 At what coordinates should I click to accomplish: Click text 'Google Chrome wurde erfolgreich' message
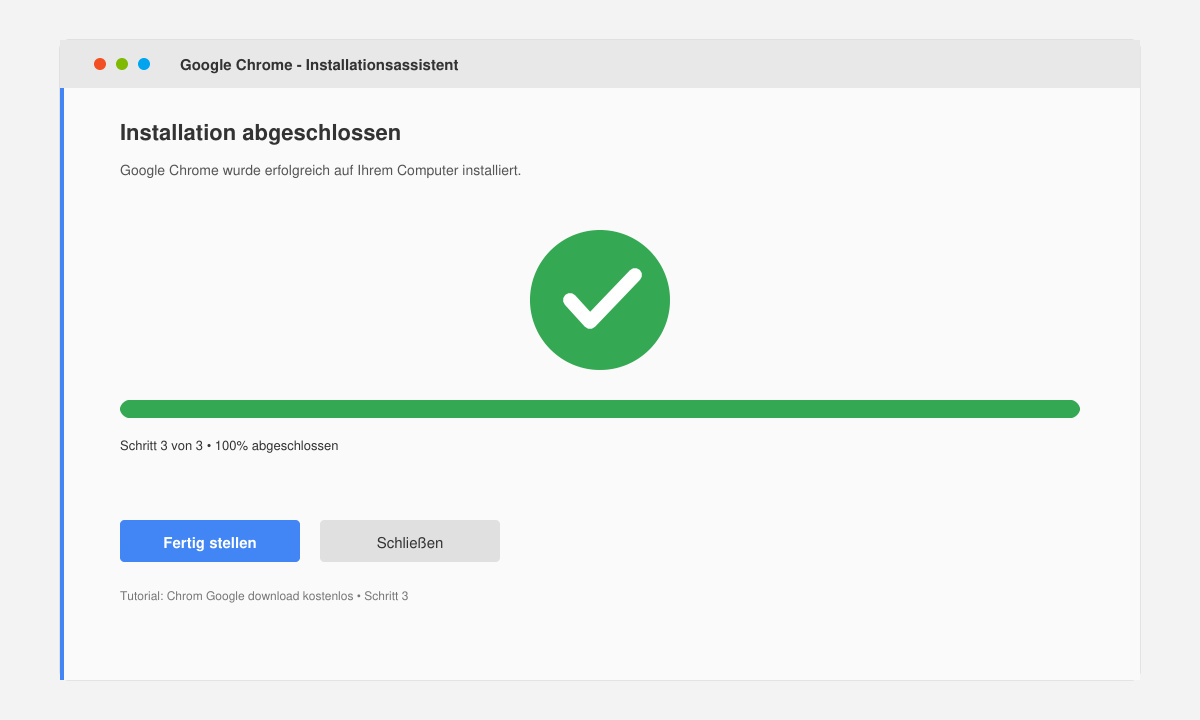point(320,170)
